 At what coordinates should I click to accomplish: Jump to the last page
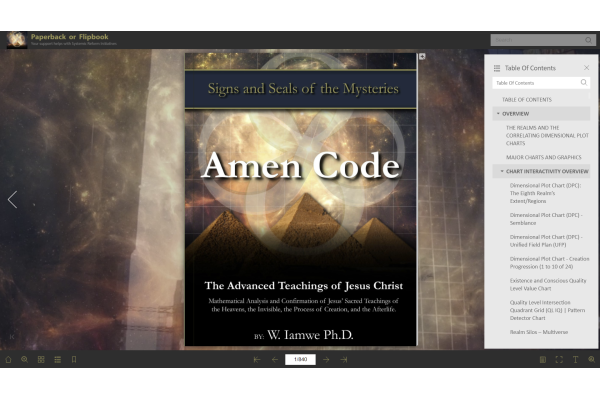click(x=344, y=359)
